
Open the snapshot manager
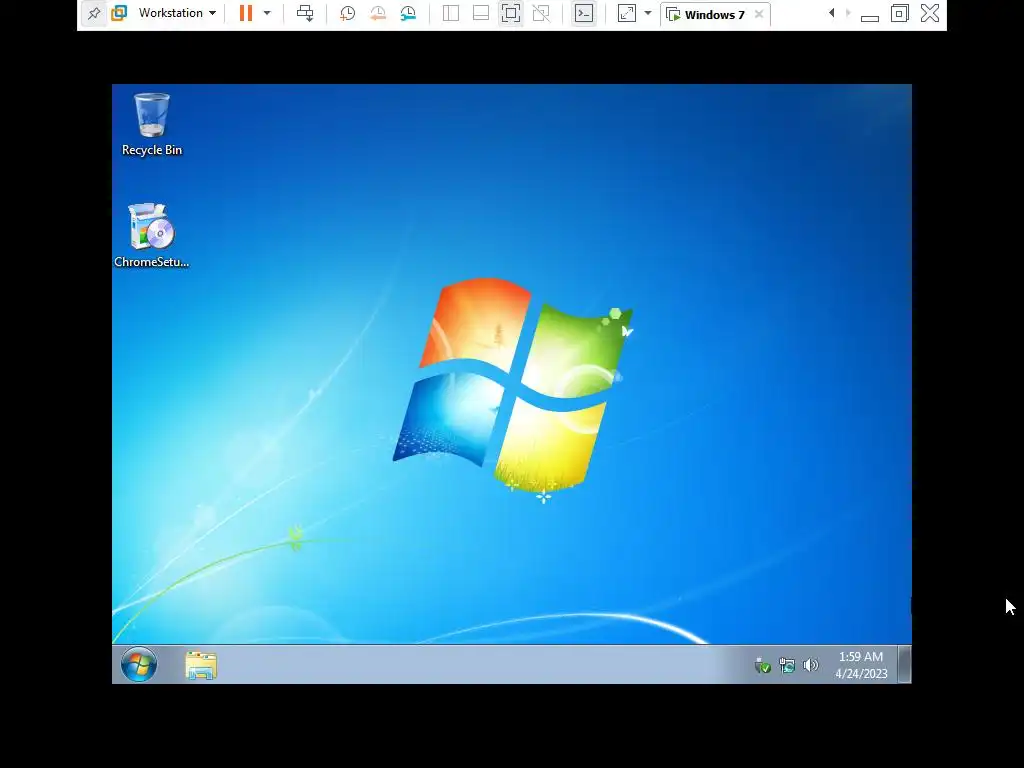pyautogui.click(x=408, y=13)
